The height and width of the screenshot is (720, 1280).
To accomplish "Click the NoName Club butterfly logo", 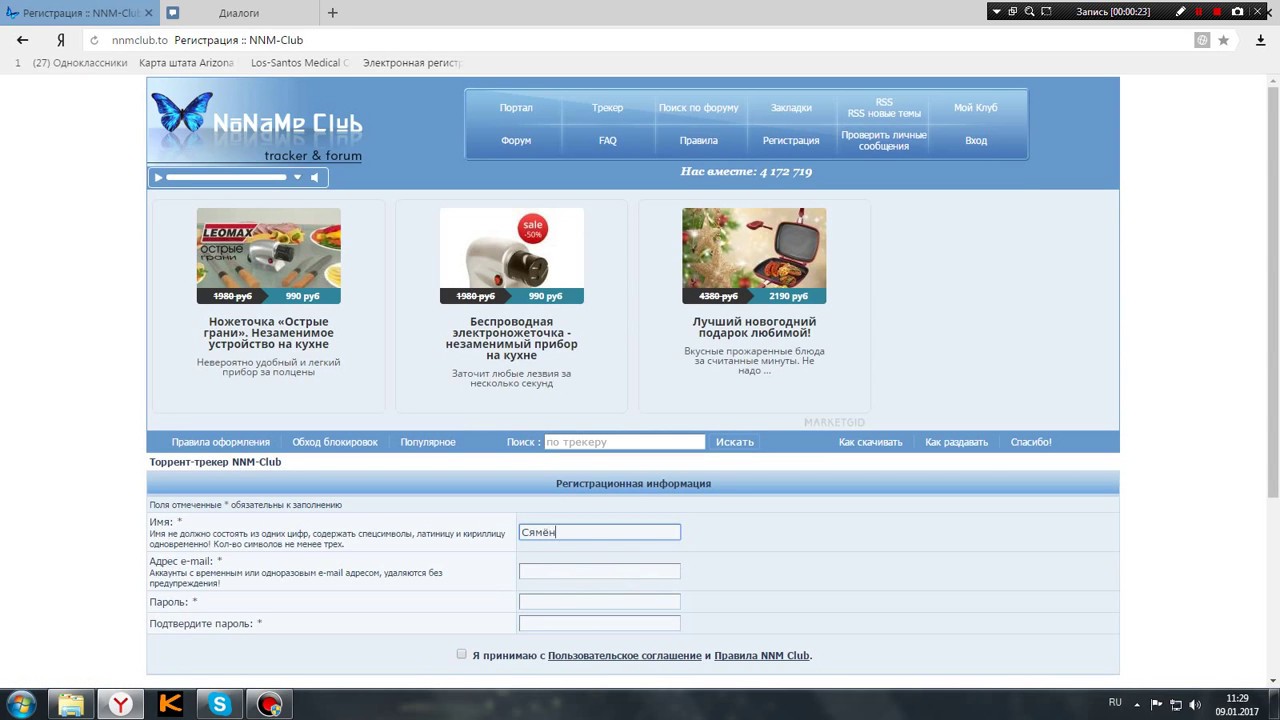I will (256, 125).
